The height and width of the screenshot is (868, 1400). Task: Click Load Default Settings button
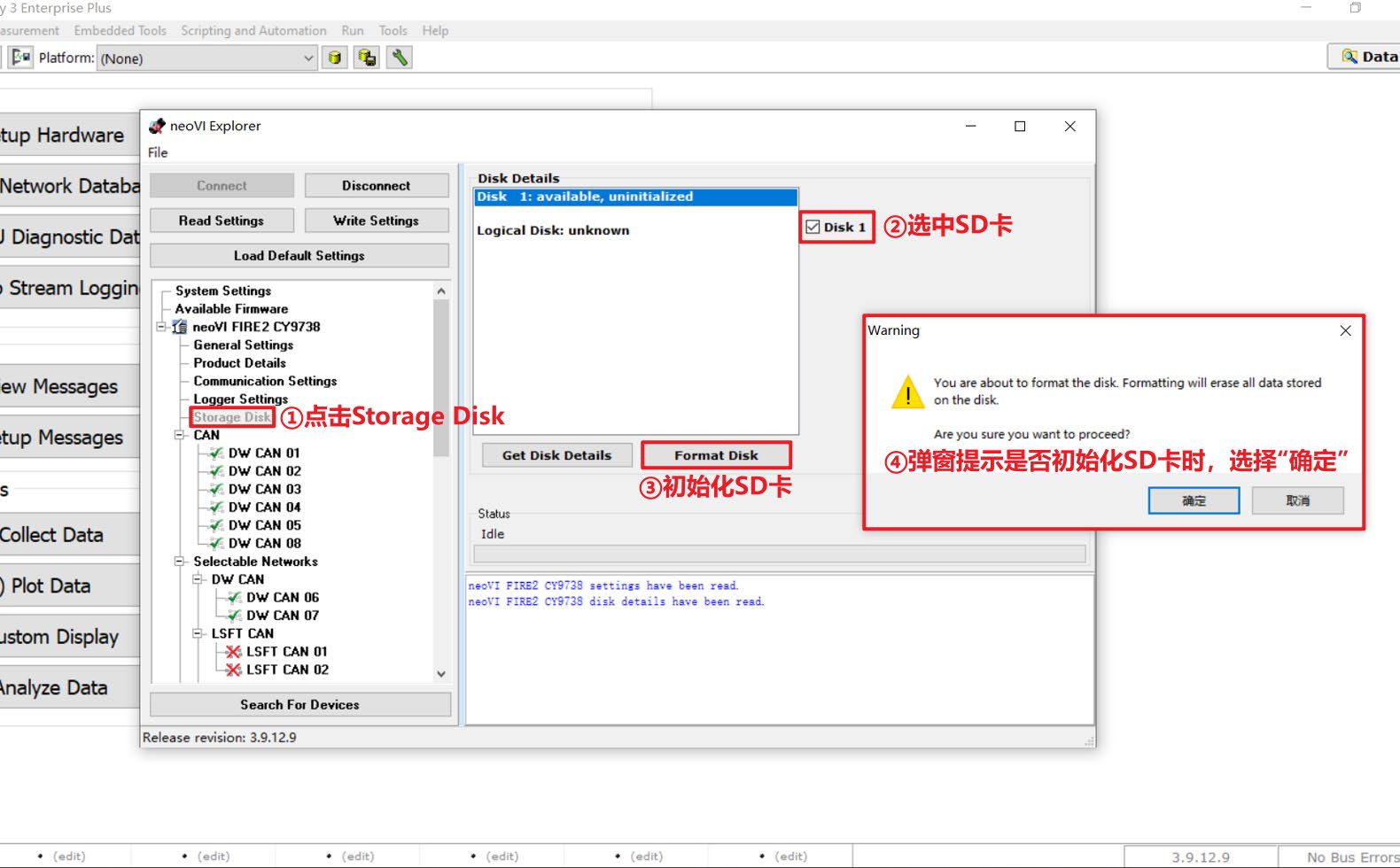(299, 256)
